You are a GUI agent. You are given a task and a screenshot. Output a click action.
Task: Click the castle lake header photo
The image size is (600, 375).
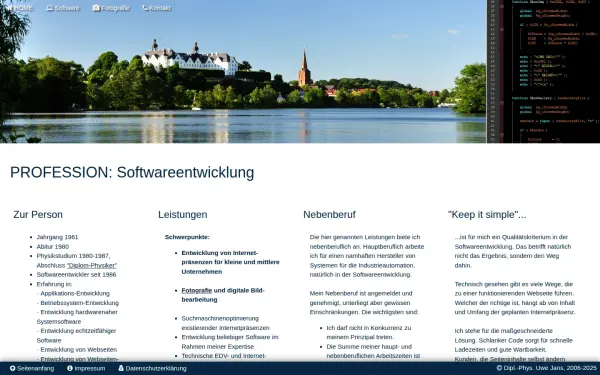(243, 72)
